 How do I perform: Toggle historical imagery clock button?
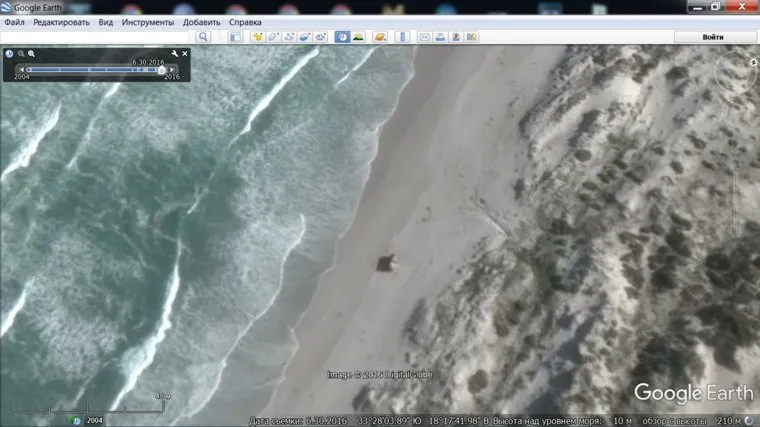(342, 37)
